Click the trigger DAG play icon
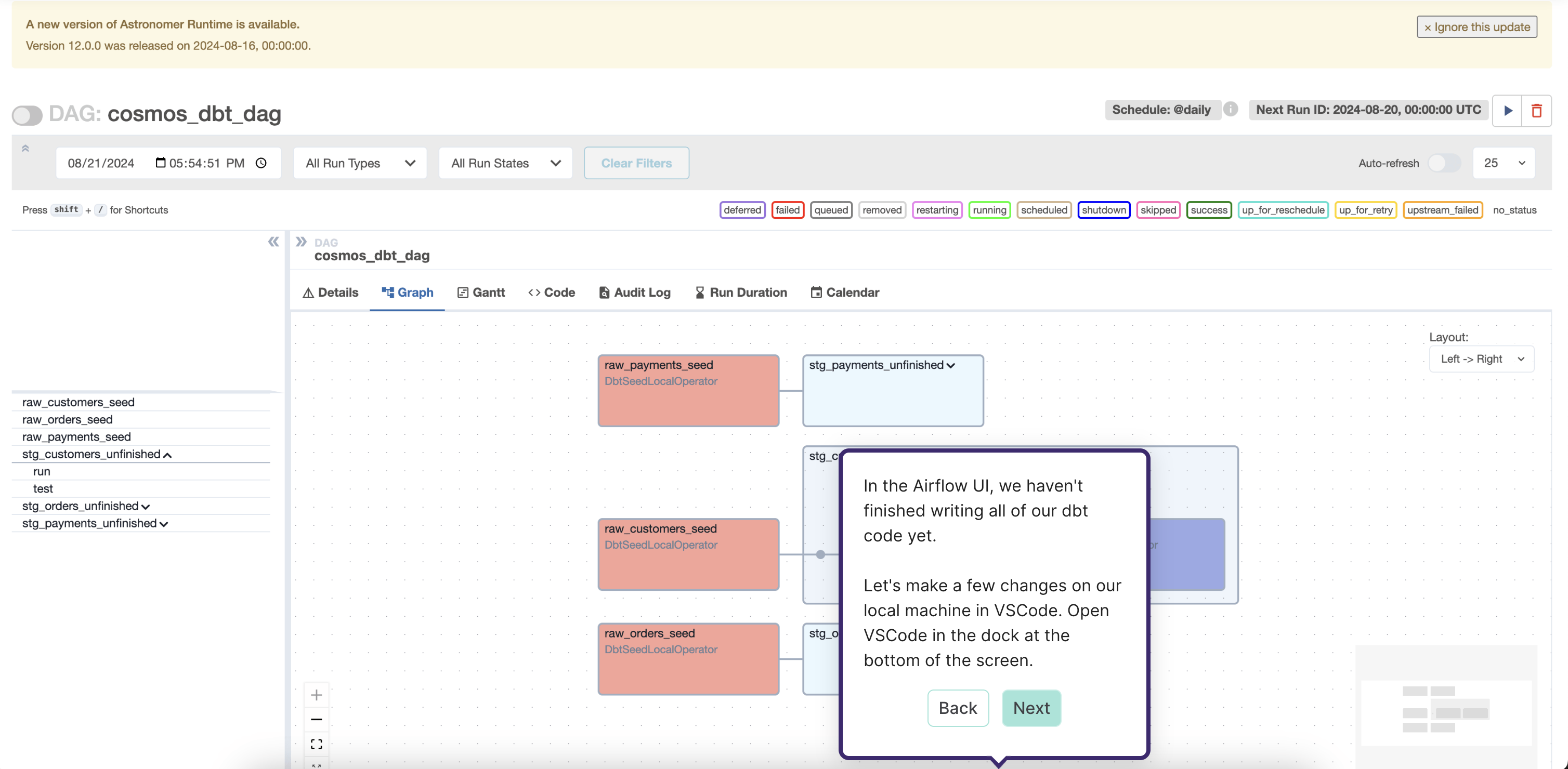The height and width of the screenshot is (769, 1568). point(1507,111)
